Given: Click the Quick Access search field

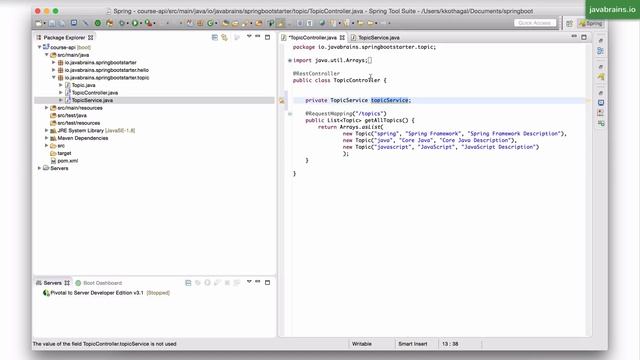Looking at the screenshot, I should pos(535,23).
